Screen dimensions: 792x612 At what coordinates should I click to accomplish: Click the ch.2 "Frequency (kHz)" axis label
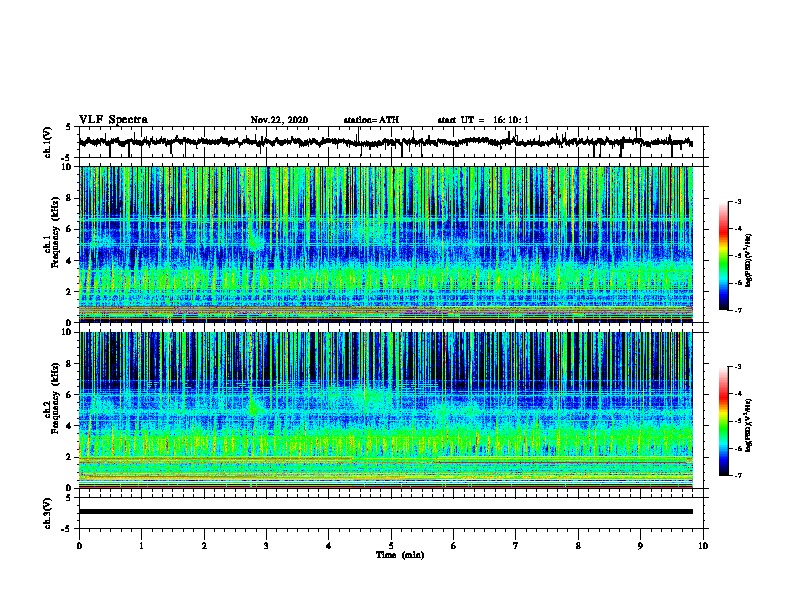(x=56, y=398)
